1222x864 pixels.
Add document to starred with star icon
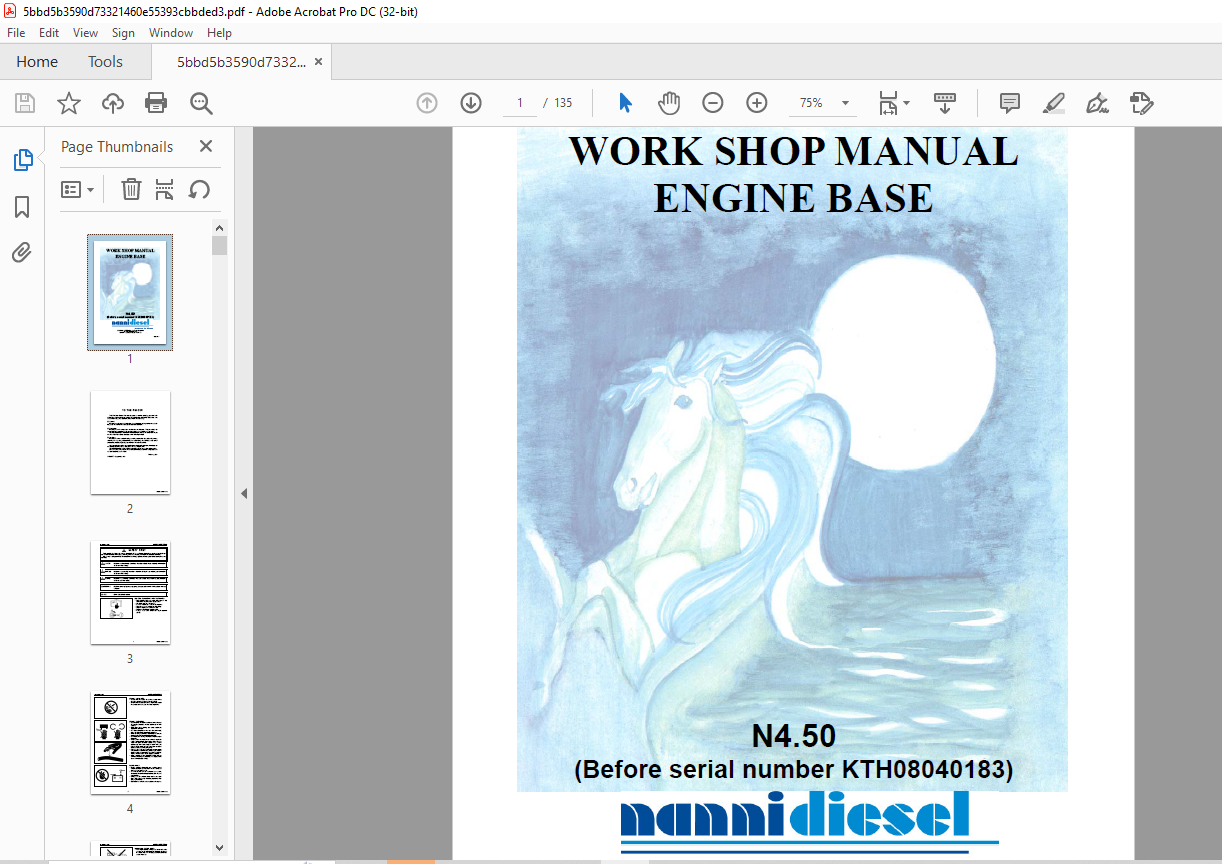[x=69, y=103]
